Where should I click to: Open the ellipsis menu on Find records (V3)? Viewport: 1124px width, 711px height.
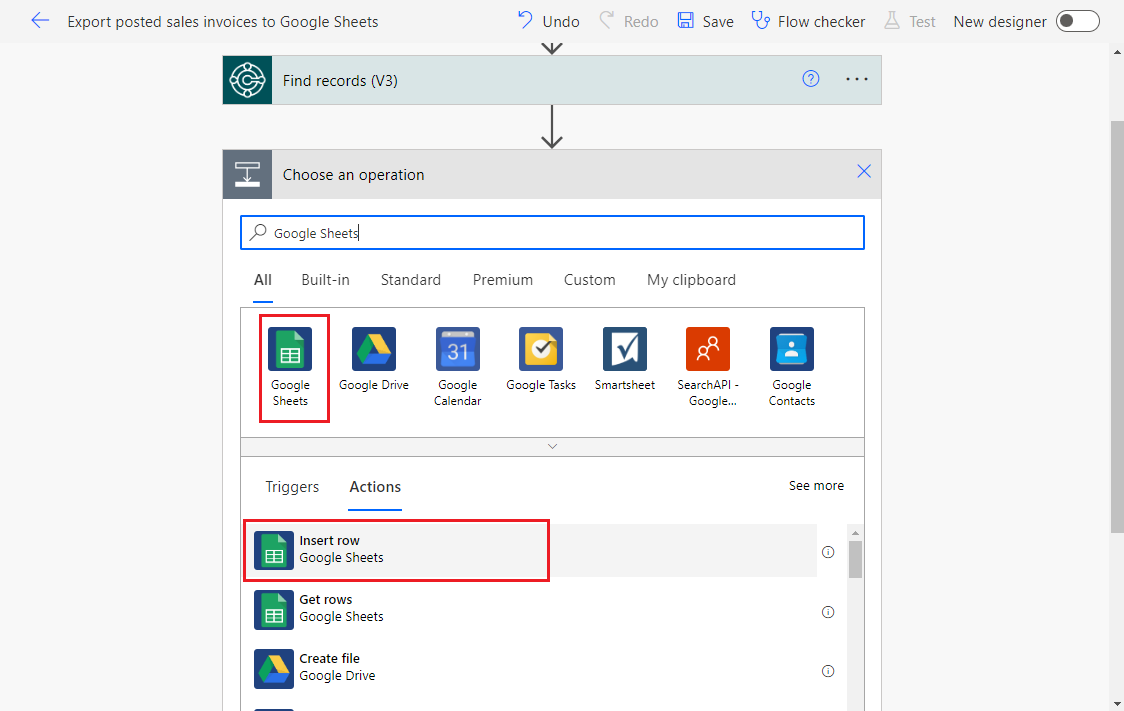(856, 79)
